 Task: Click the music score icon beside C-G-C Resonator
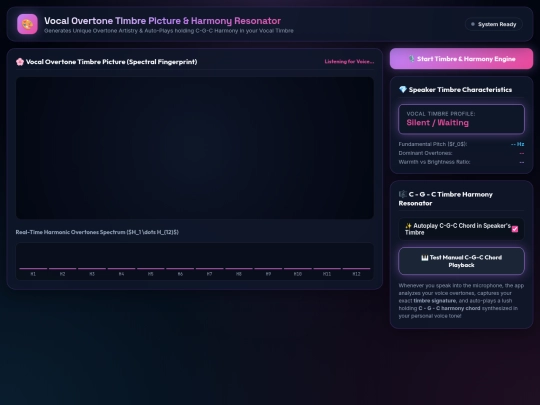403,194
